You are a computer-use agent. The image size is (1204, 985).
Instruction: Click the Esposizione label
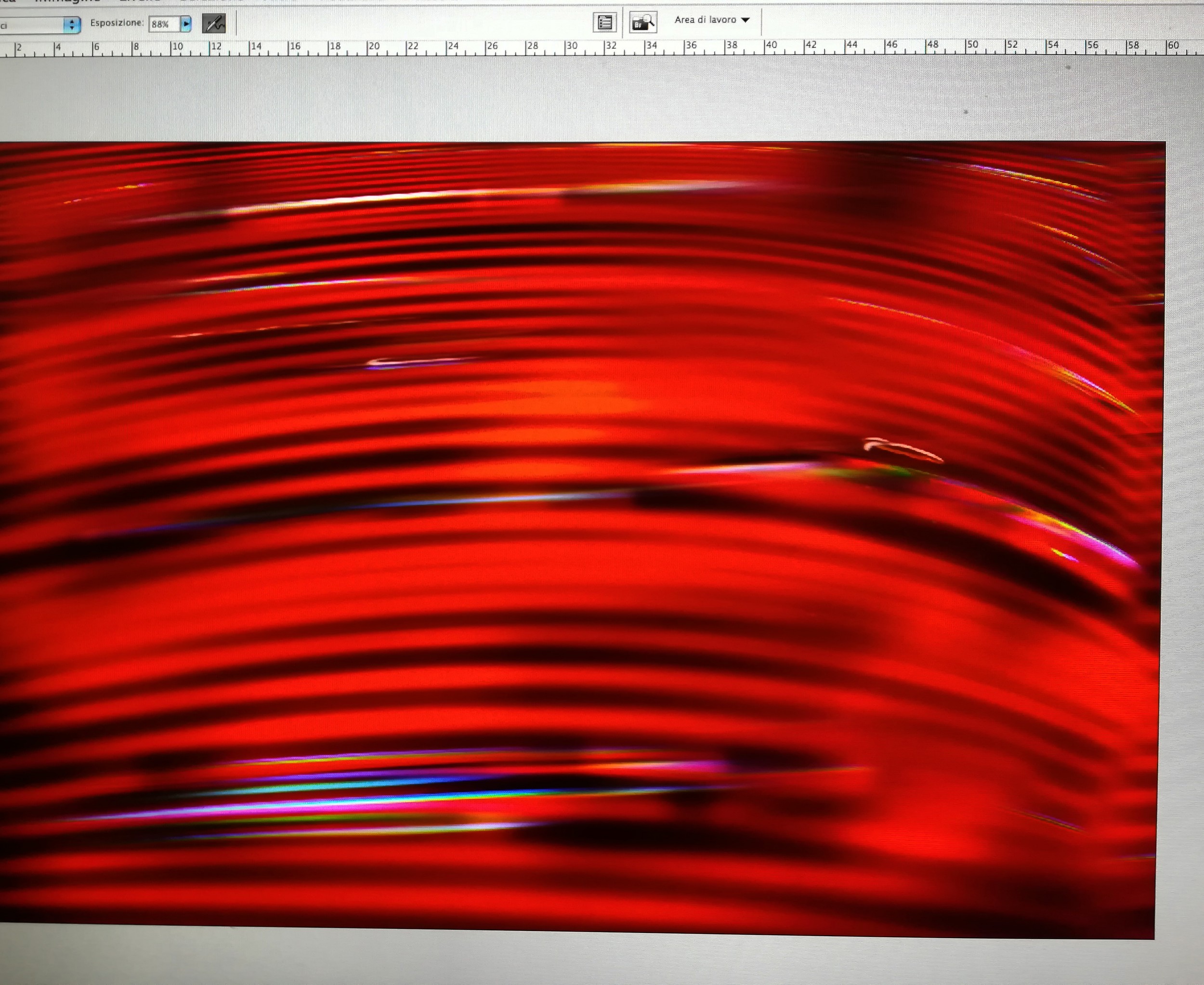pos(117,23)
